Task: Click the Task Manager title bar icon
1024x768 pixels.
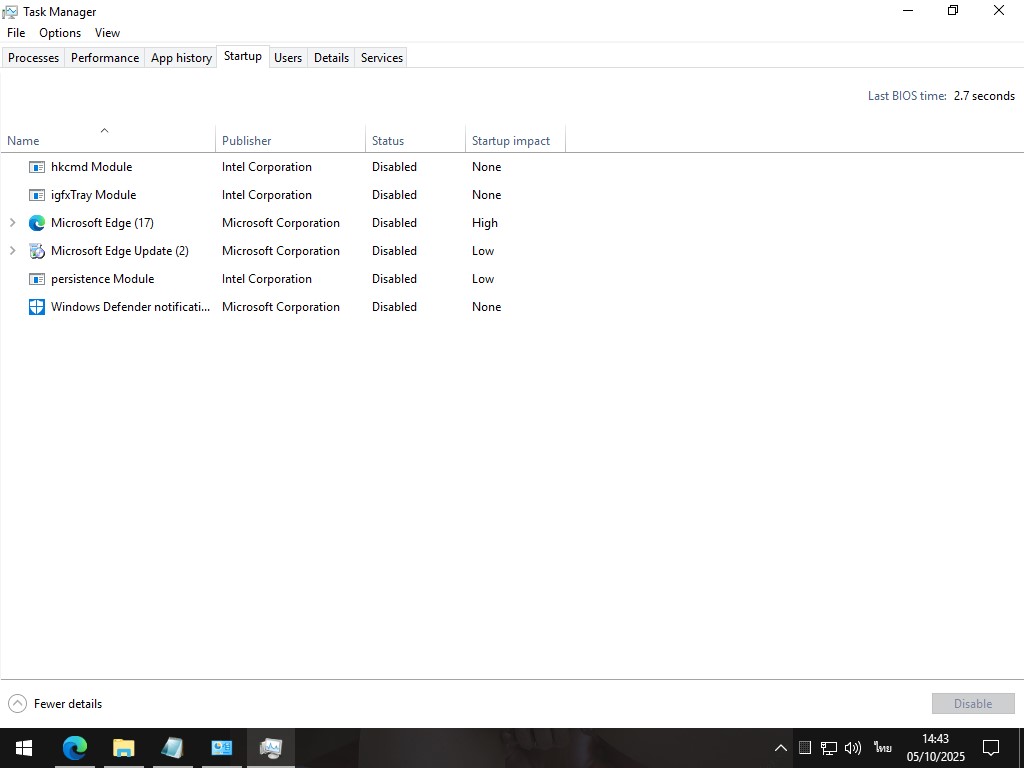Action: (10, 12)
